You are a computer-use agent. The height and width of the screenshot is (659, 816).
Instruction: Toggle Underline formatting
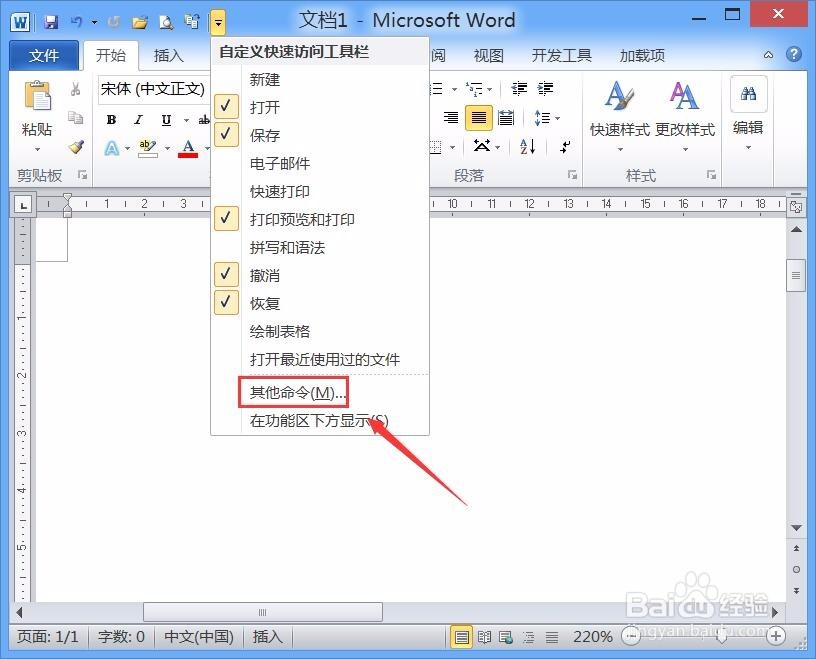click(x=166, y=120)
